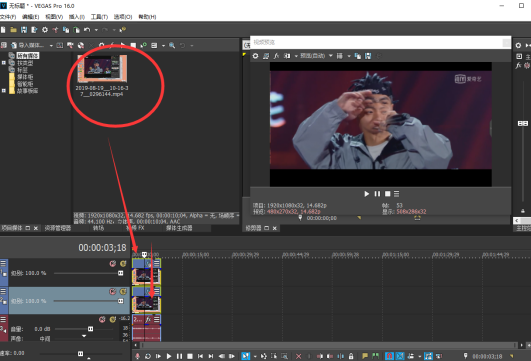Image resolution: width=531 pixels, height=361 pixels.
Task: Close the project media panel tab
Action: 36,228
